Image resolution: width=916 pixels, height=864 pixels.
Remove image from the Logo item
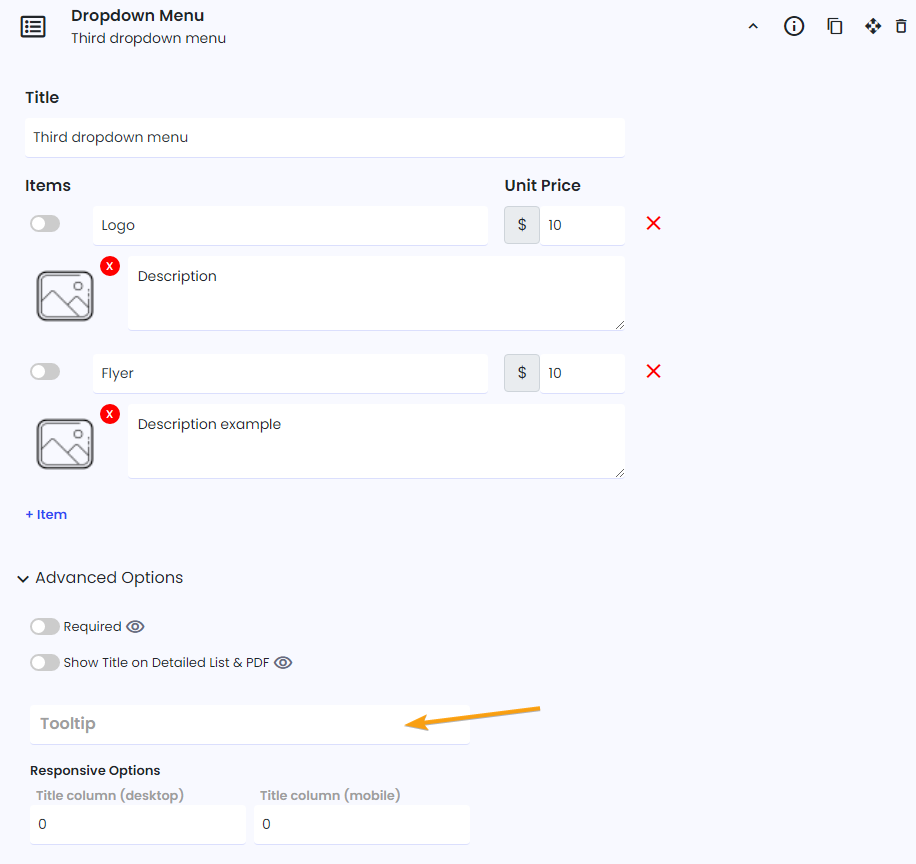pyautogui.click(x=110, y=266)
